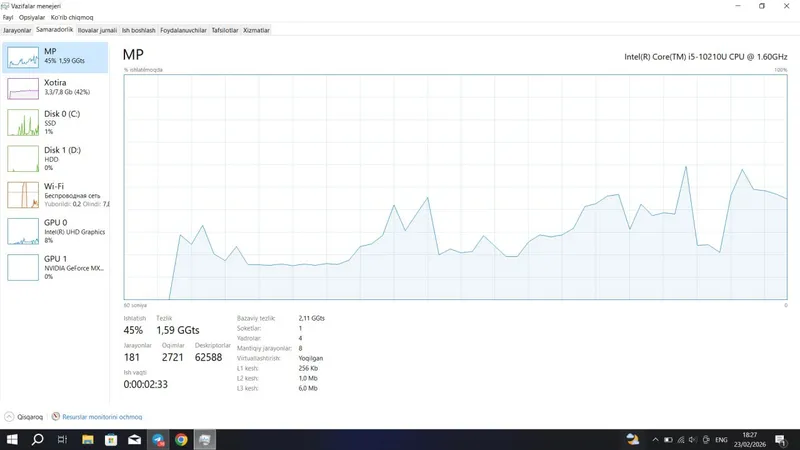The image size is (800, 450).
Task: Open the Tafsilotlar tab
Action: pos(224,30)
